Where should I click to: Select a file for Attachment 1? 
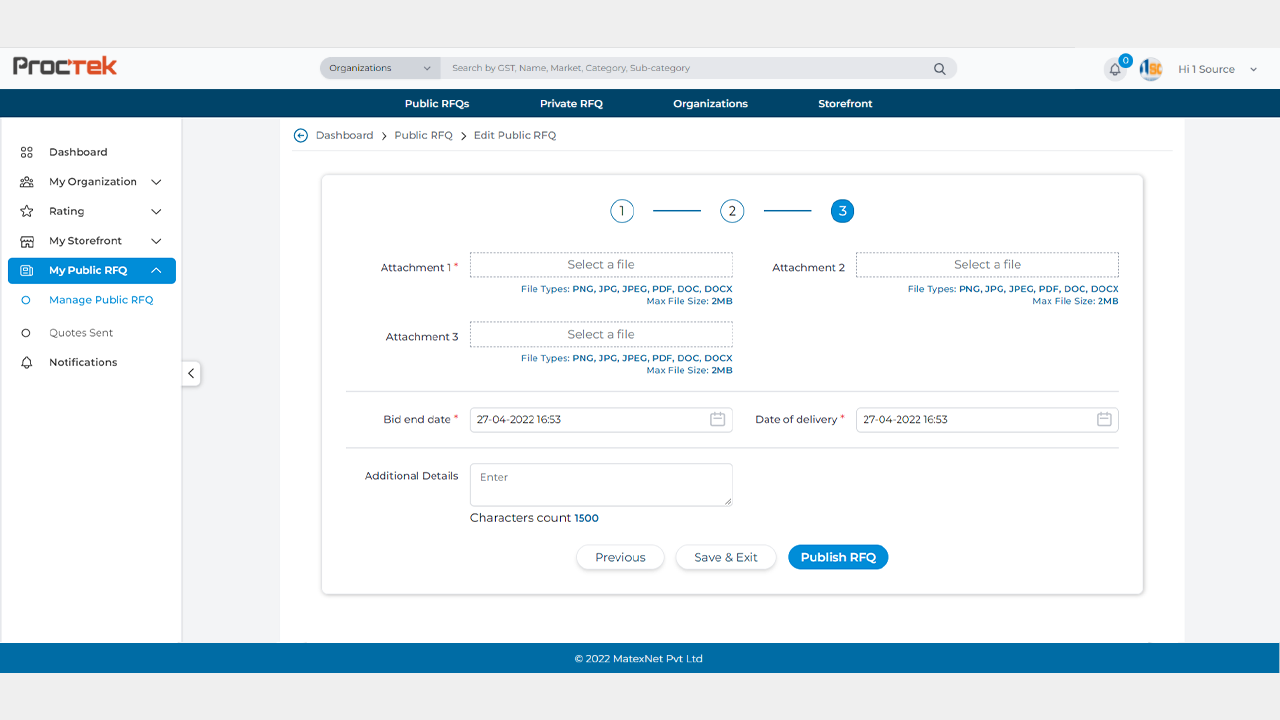[601, 265]
